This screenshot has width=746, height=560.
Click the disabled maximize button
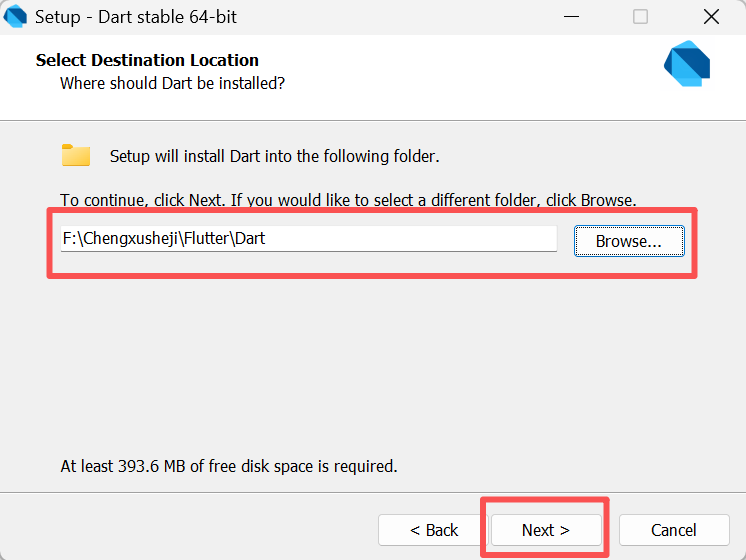640,17
